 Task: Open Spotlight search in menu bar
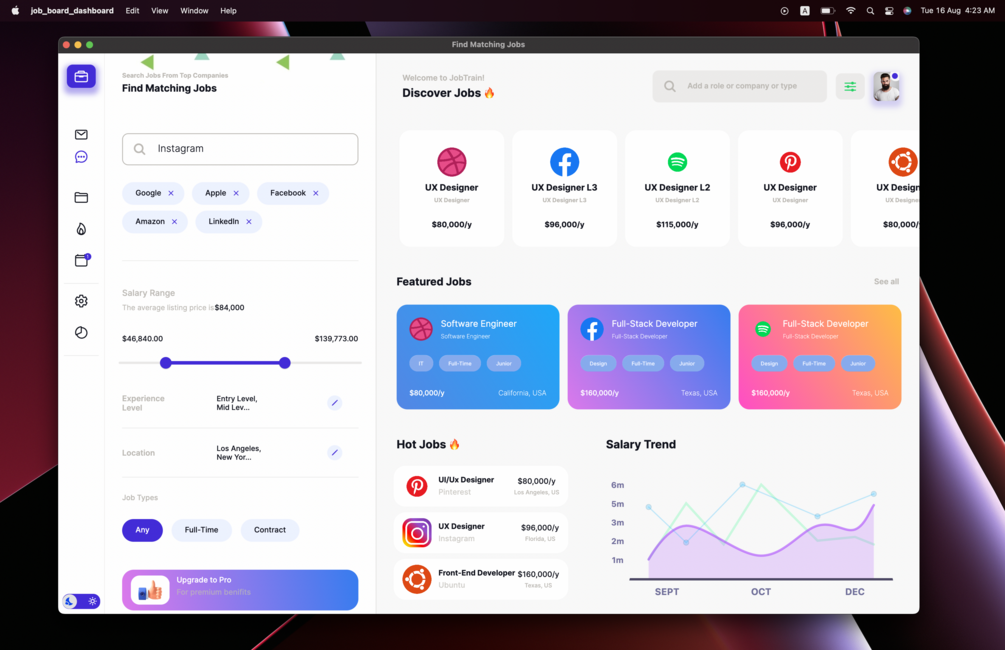(x=870, y=11)
